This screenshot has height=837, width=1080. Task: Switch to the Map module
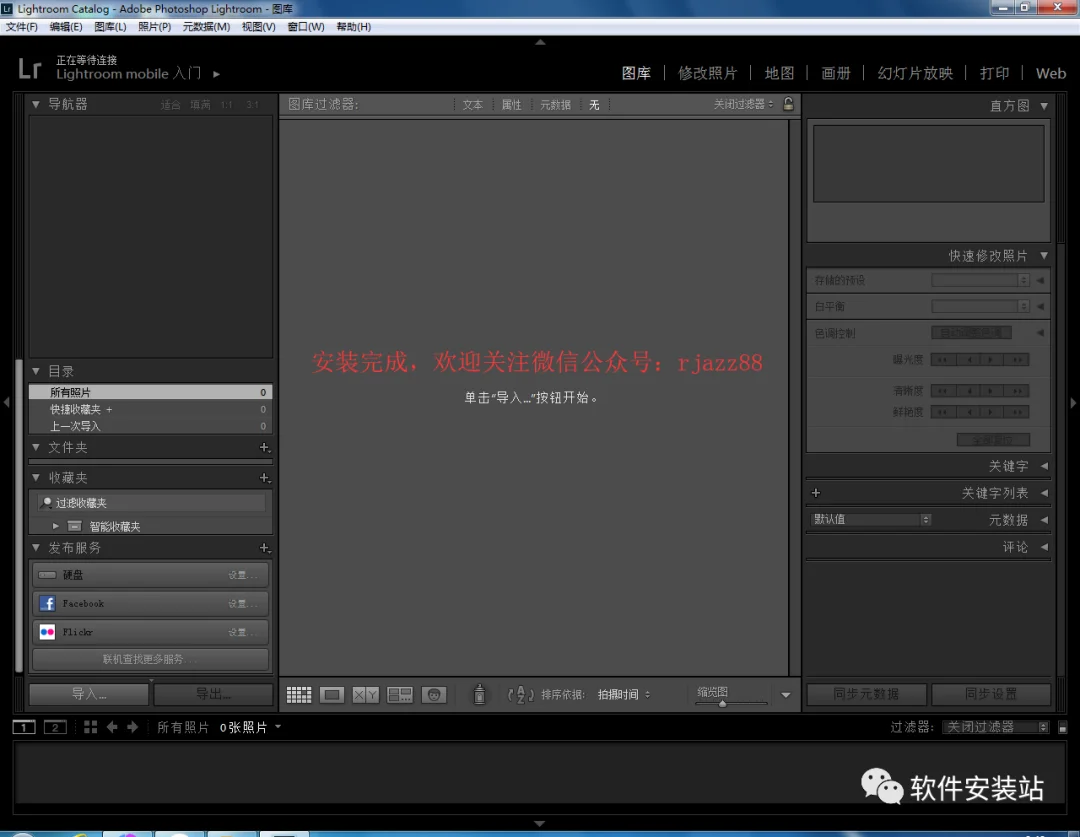tap(779, 73)
